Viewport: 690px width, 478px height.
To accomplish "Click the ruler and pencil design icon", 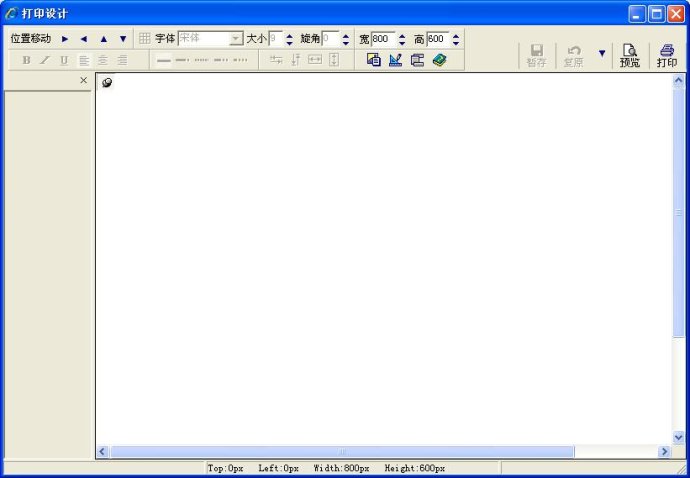I will [395, 60].
